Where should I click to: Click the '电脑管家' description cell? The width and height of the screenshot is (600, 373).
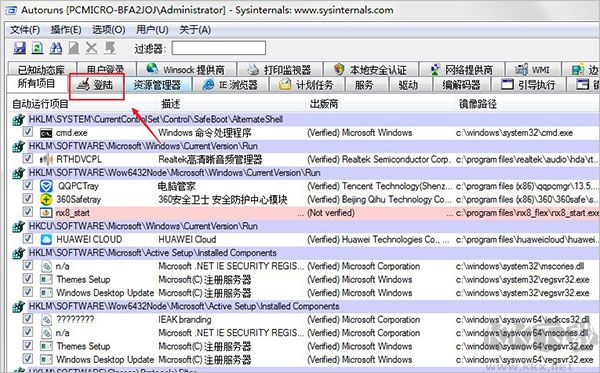[177, 186]
